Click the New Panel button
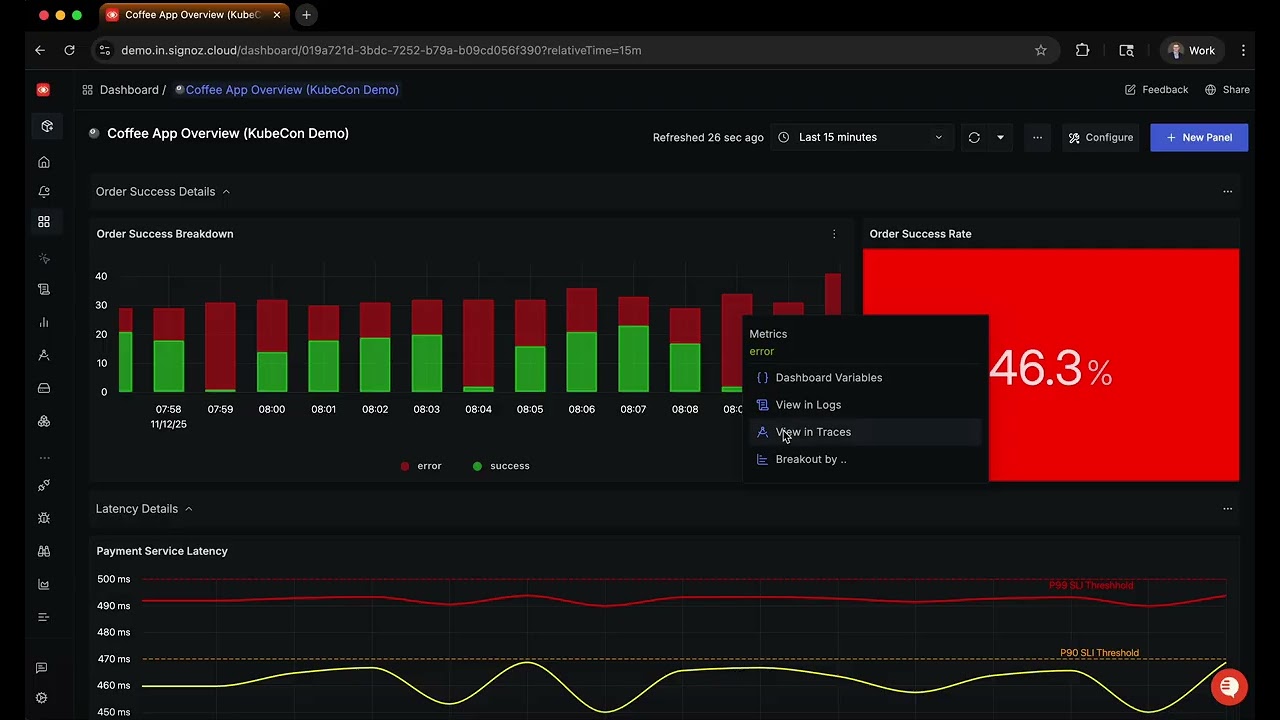Image resolution: width=1280 pixels, height=720 pixels. click(x=1199, y=137)
